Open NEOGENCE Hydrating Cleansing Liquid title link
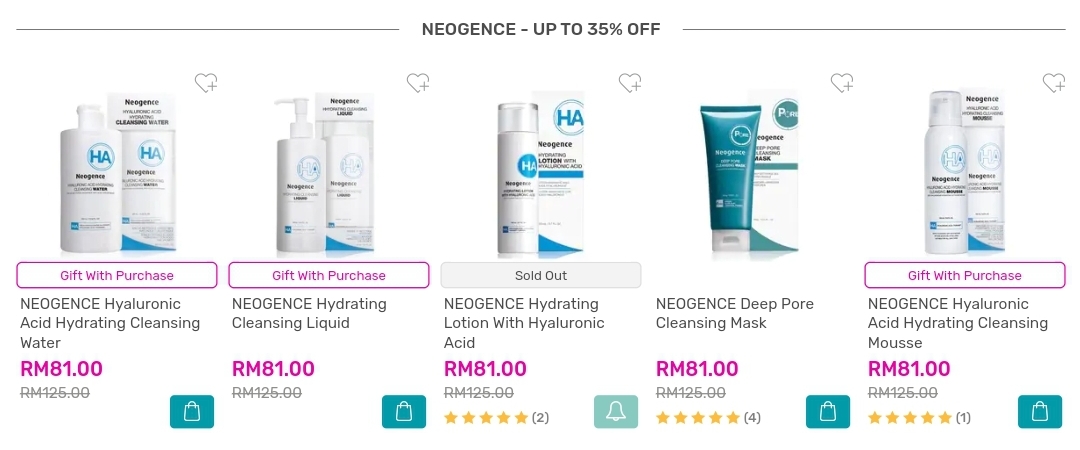 click(309, 314)
